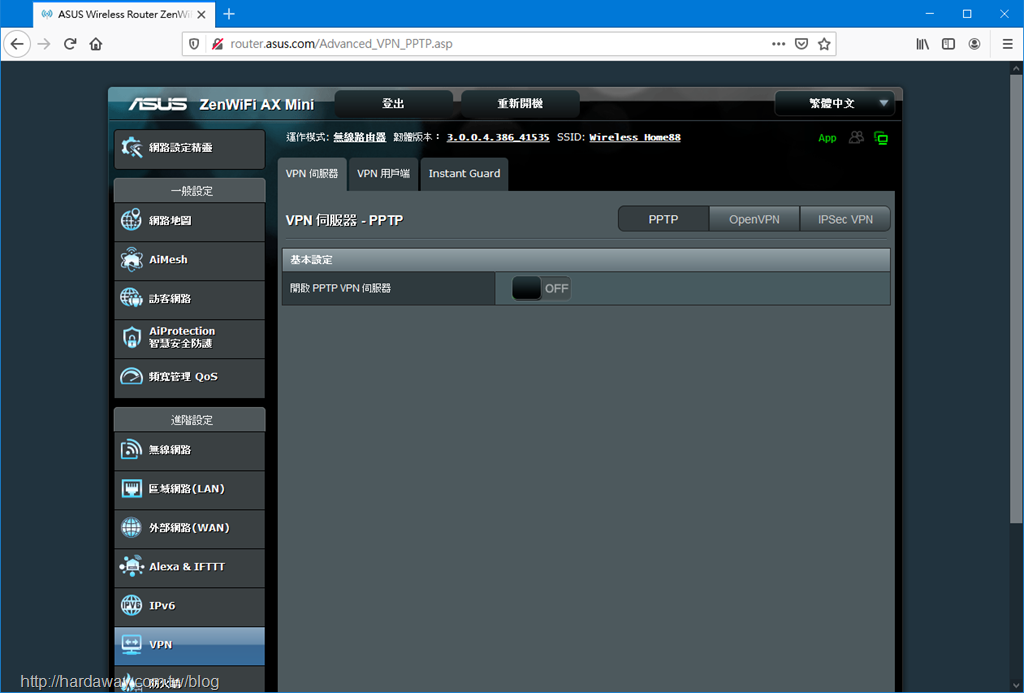1024x693 pixels.
Task: Open Firefox hamburger menu
Action: (1008, 44)
